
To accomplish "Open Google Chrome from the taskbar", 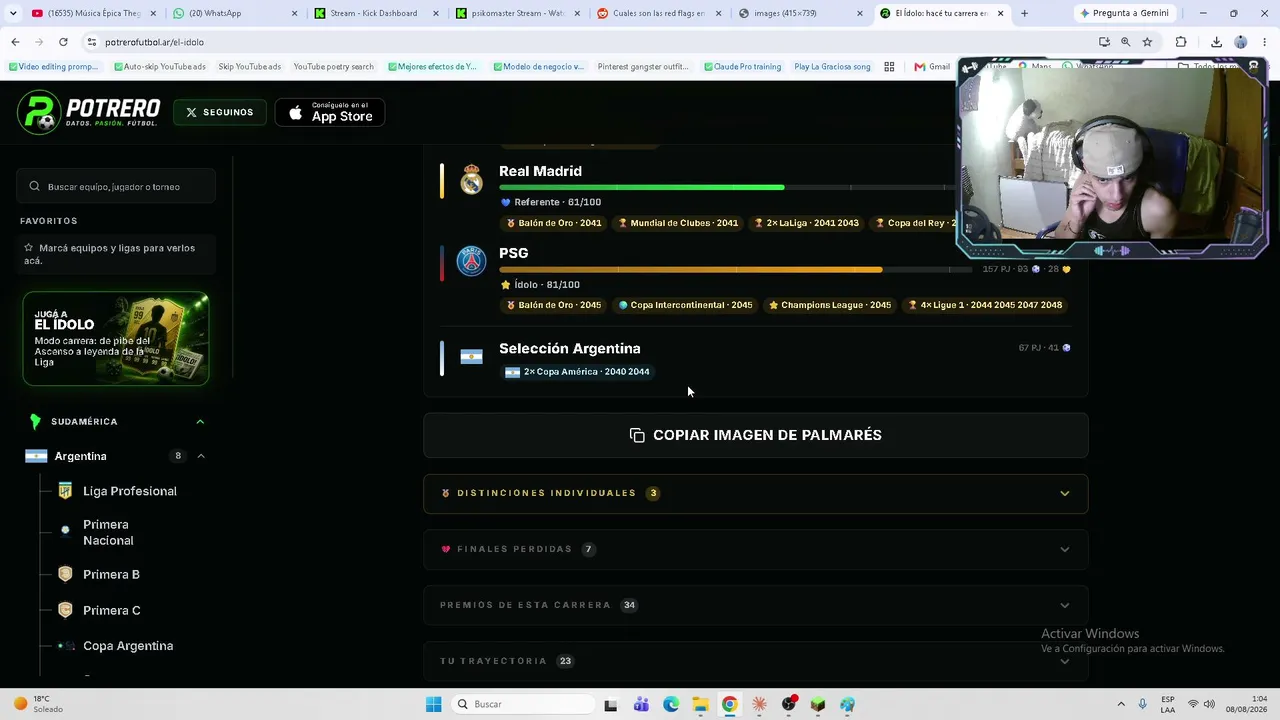I will (730, 704).
